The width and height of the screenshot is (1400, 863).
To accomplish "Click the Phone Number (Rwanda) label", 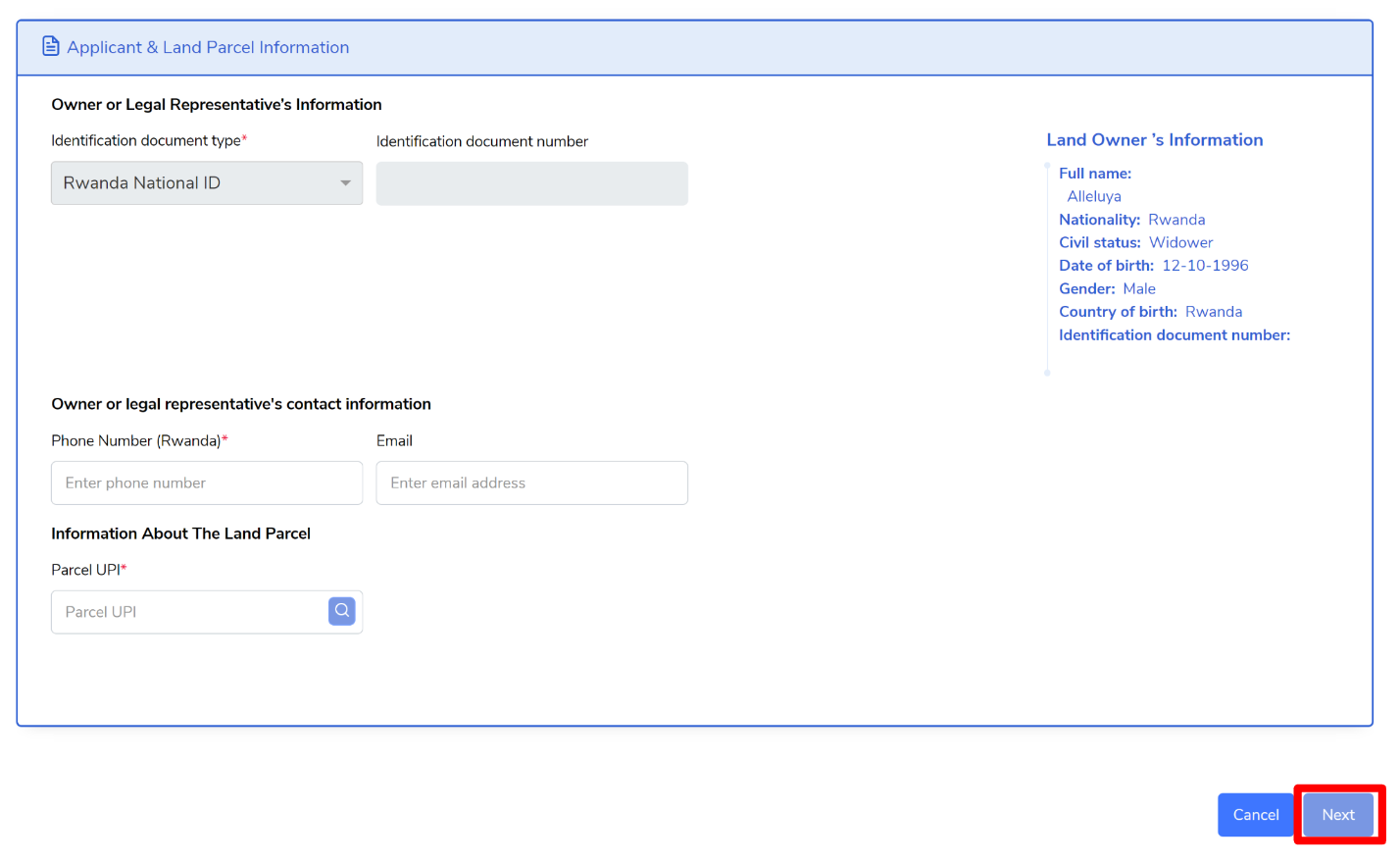I will click(139, 441).
